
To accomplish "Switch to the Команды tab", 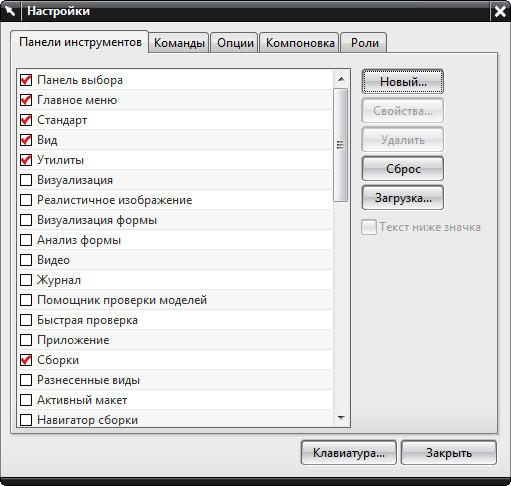I will point(179,43).
